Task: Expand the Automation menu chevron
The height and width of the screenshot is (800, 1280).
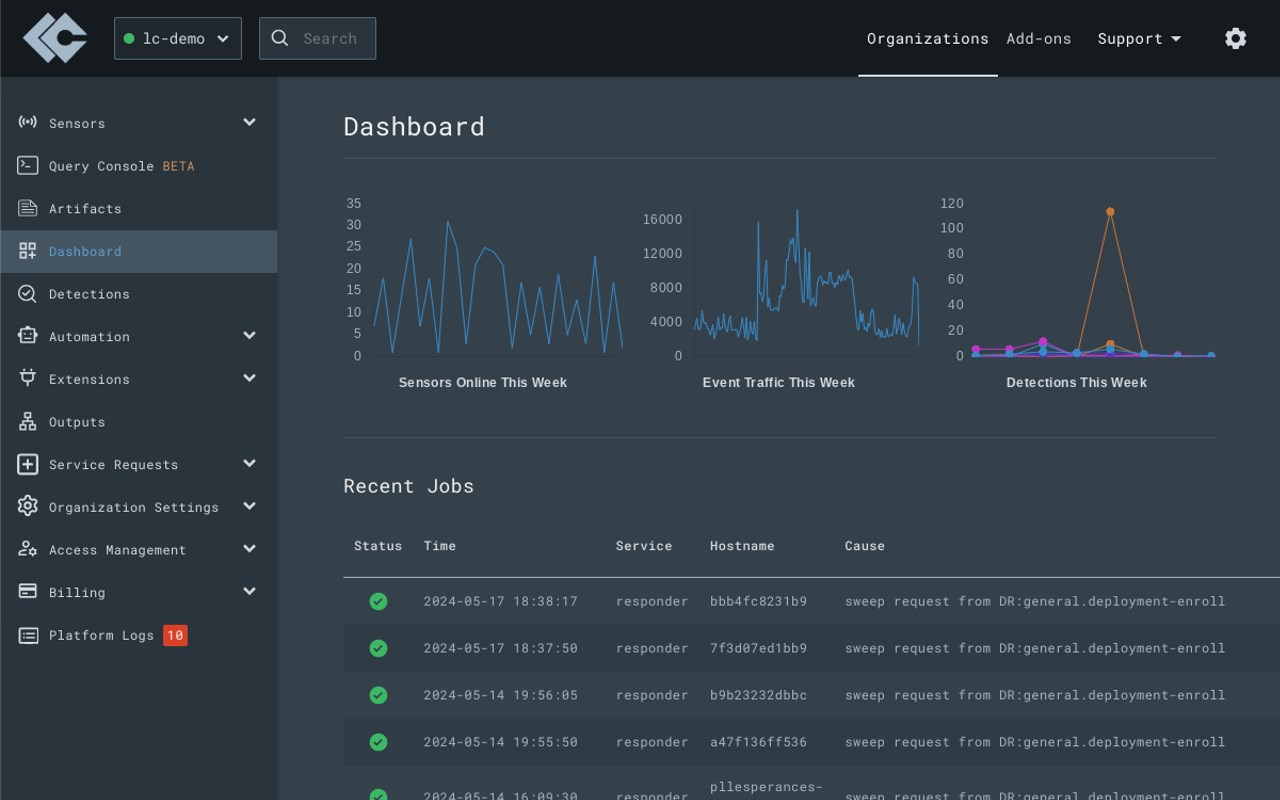Action: 249,336
